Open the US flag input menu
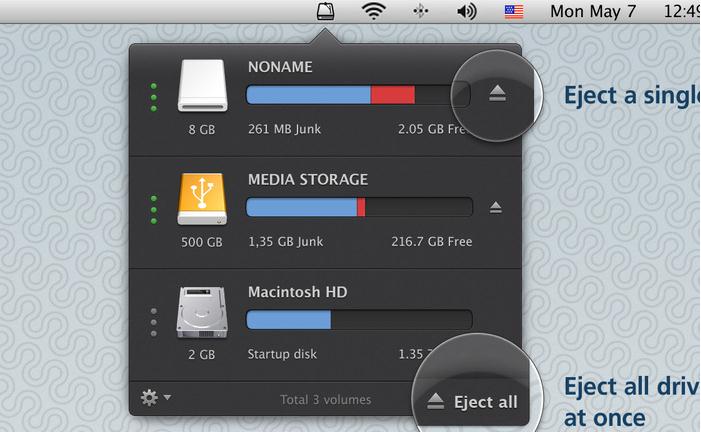Image resolution: width=701 pixels, height=432 pixels. coord(514,11)
